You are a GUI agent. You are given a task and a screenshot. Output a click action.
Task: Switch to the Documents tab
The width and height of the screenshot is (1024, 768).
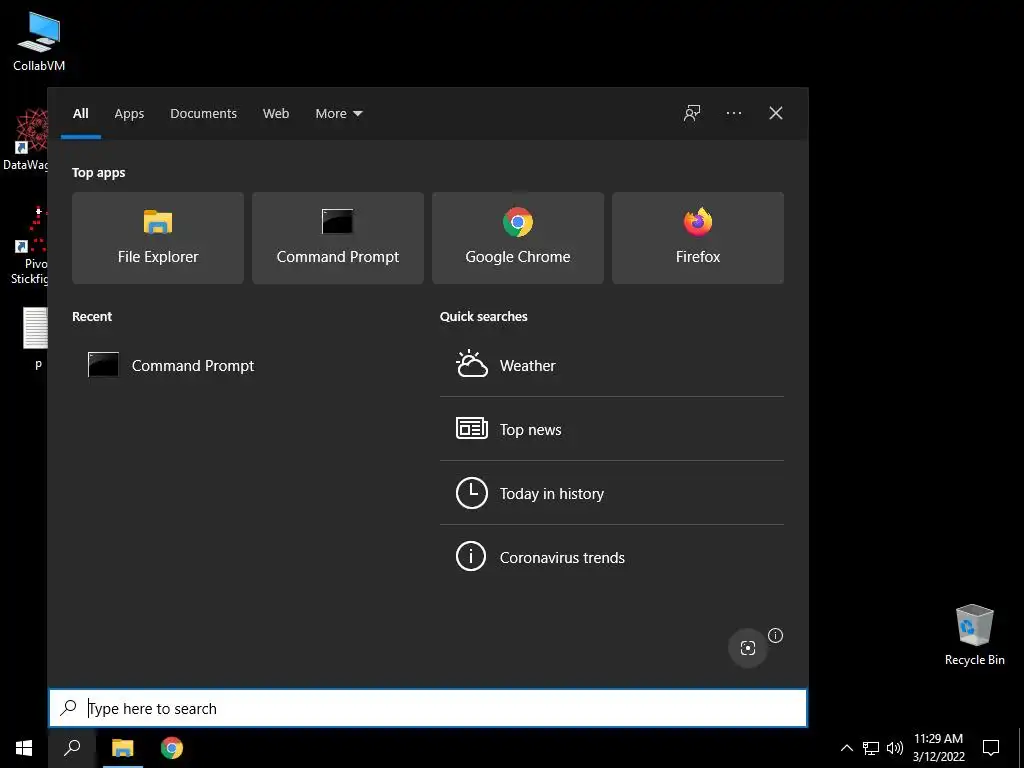pos(204,114)
